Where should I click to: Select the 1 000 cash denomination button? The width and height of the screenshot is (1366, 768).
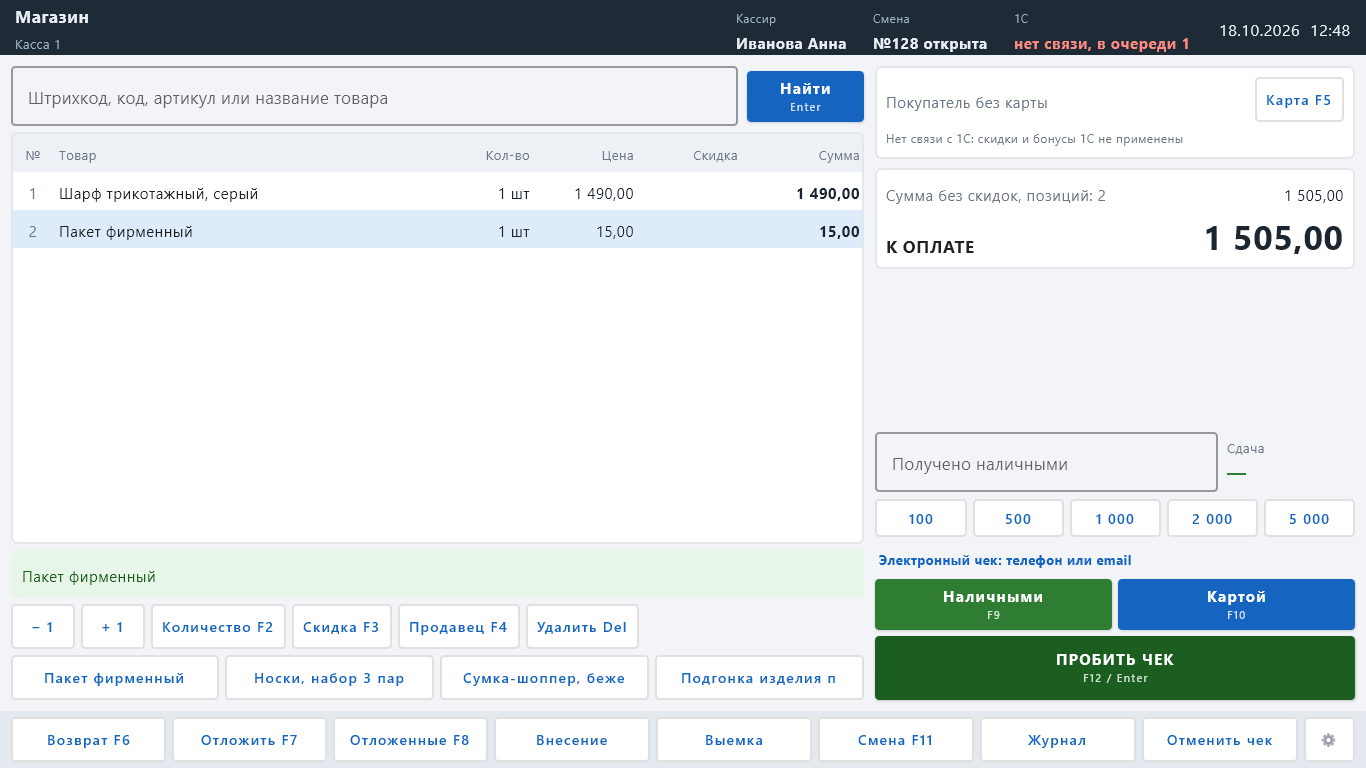[x=1115, y=519]
